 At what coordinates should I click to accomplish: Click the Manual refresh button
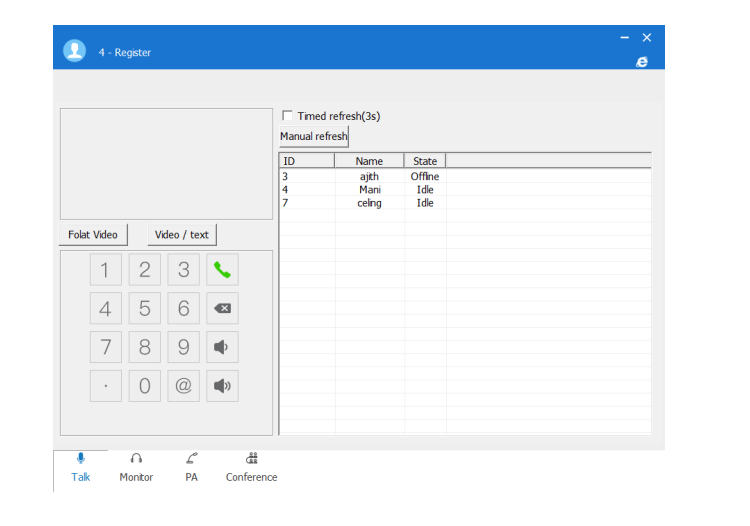[314, 137]
